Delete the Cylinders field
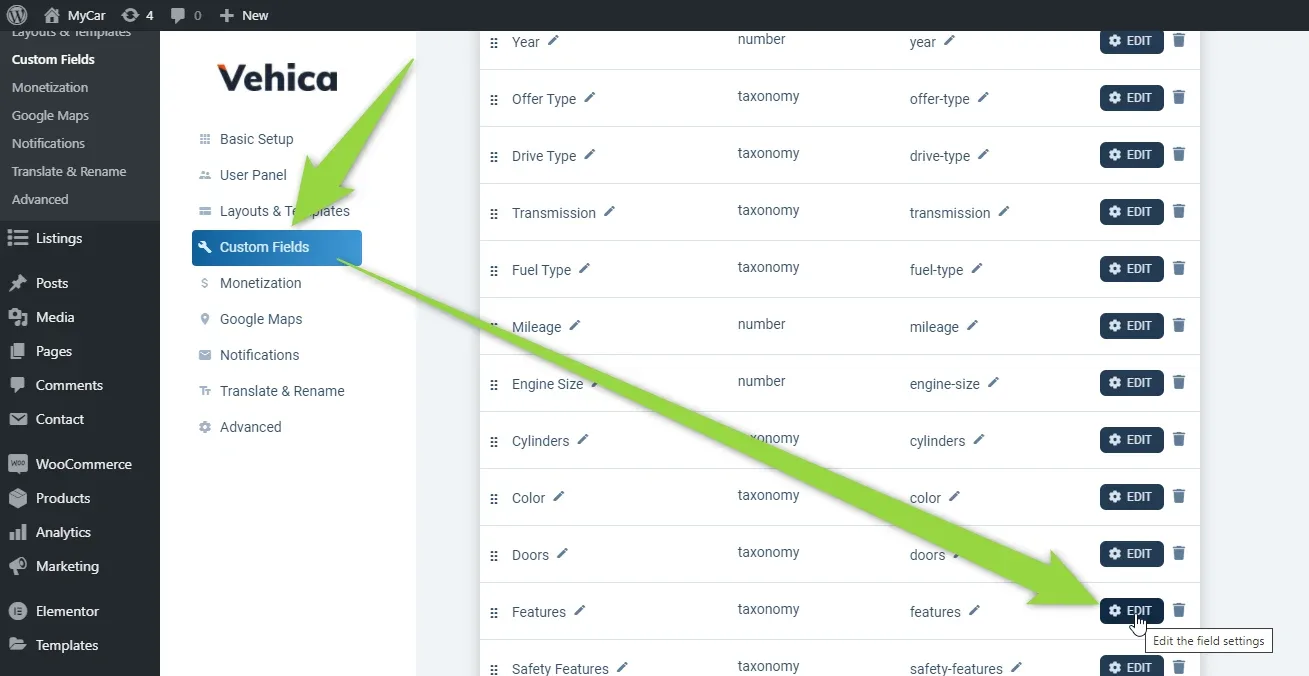 click(1179, 439)
